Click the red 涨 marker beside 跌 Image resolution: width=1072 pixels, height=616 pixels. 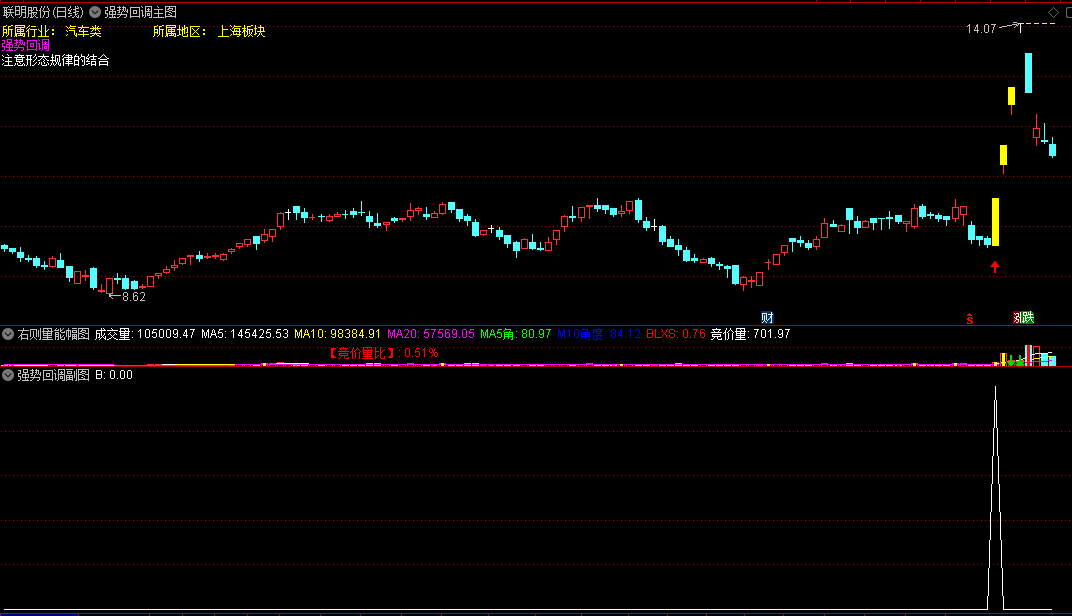[x=1017, y=318]
